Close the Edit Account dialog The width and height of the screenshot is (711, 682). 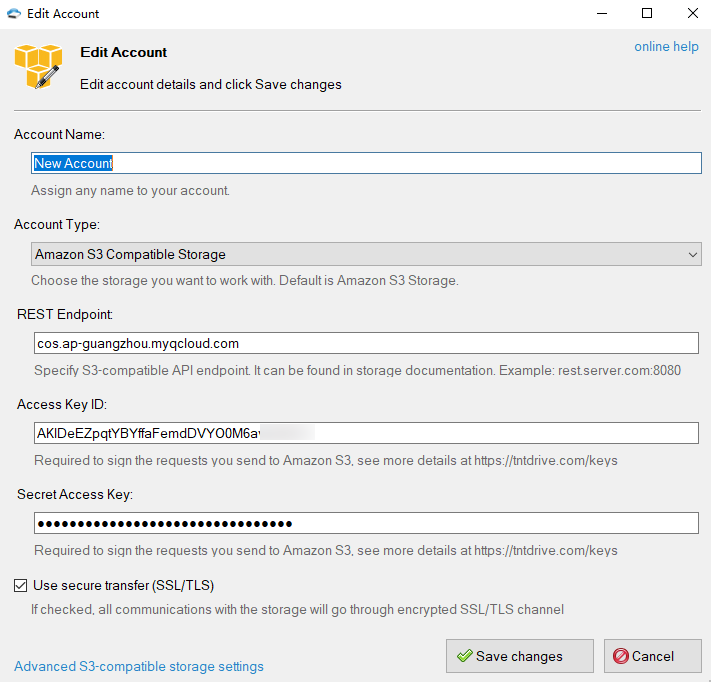pyautogui.click(x=692, y=14)
